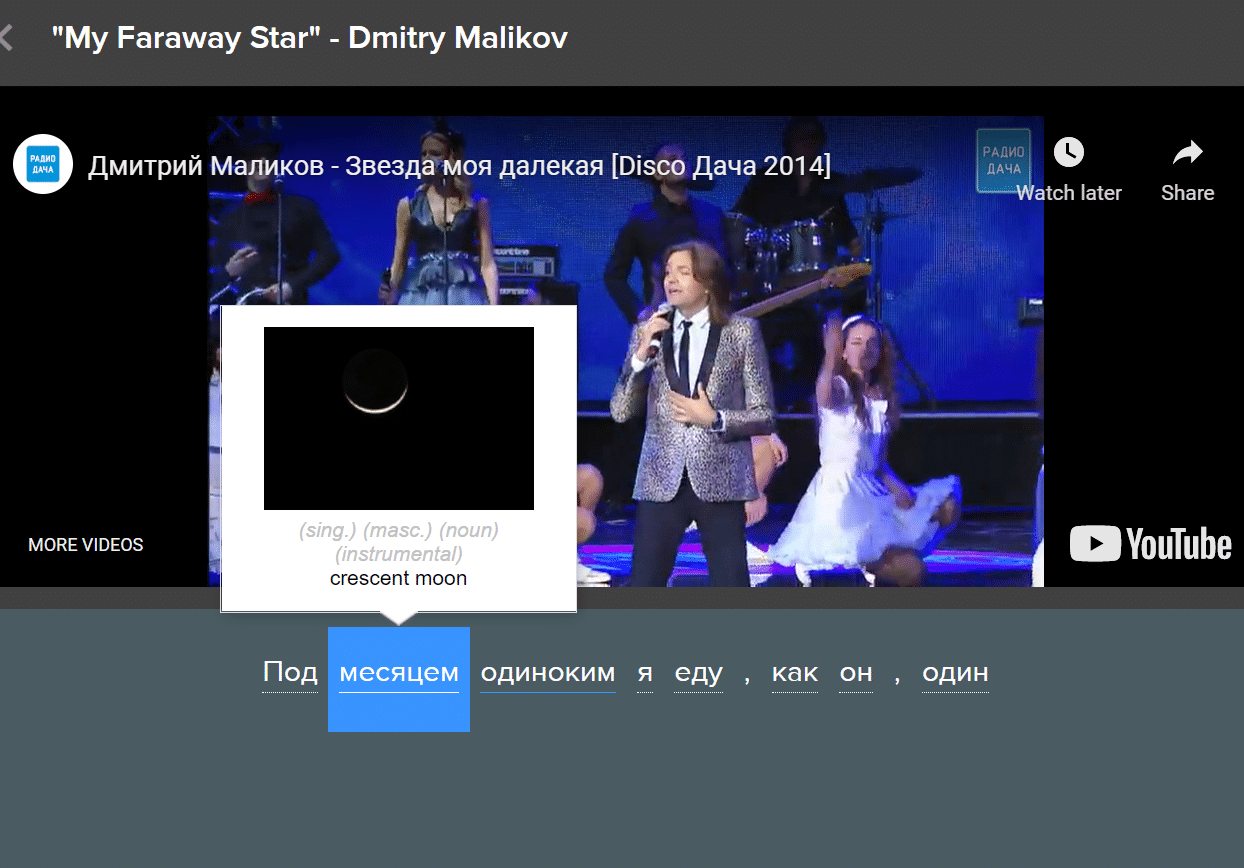The image size is (1244, 868).
Task: Choose the subtitle word 'как'
Action: click(795, 674)
